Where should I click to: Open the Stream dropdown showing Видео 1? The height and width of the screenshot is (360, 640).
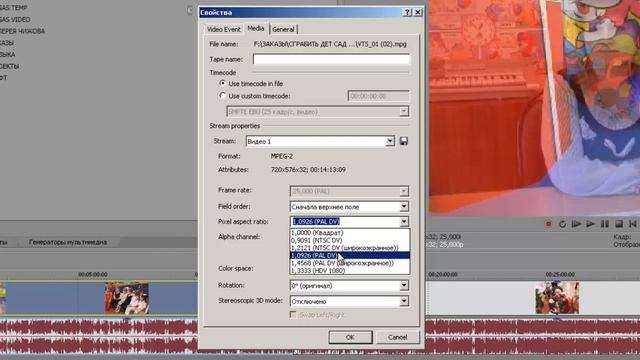coord(320,141)
